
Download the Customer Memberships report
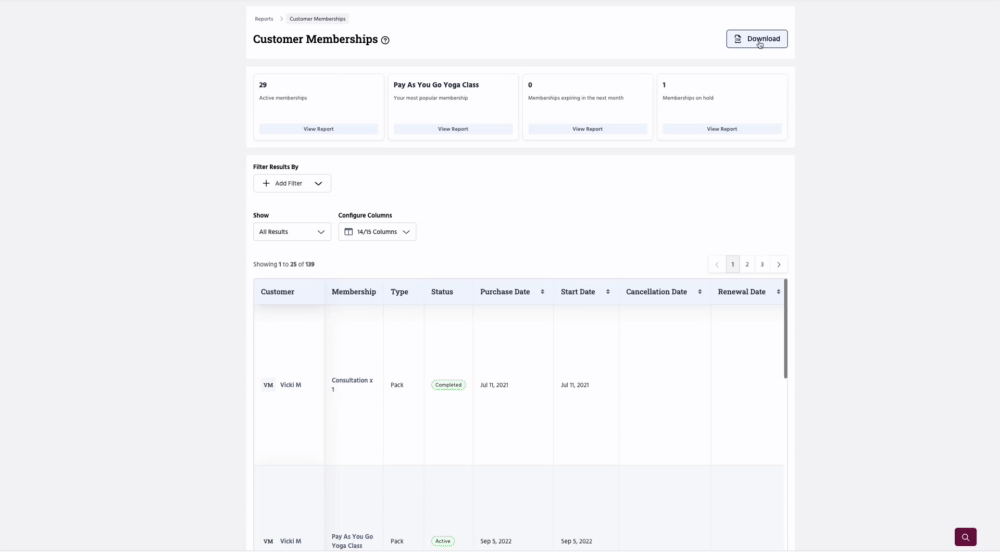click(x=757, y=39)
